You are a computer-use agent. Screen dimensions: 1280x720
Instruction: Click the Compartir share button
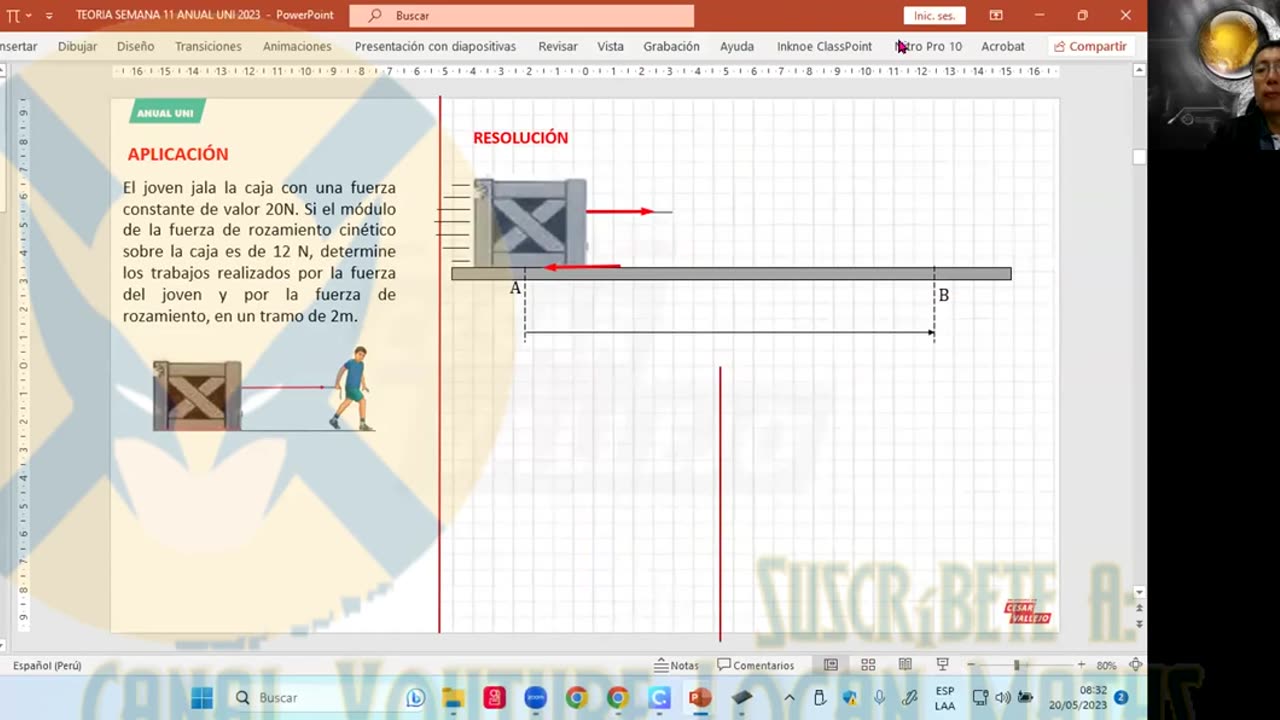coord(1090,46)
